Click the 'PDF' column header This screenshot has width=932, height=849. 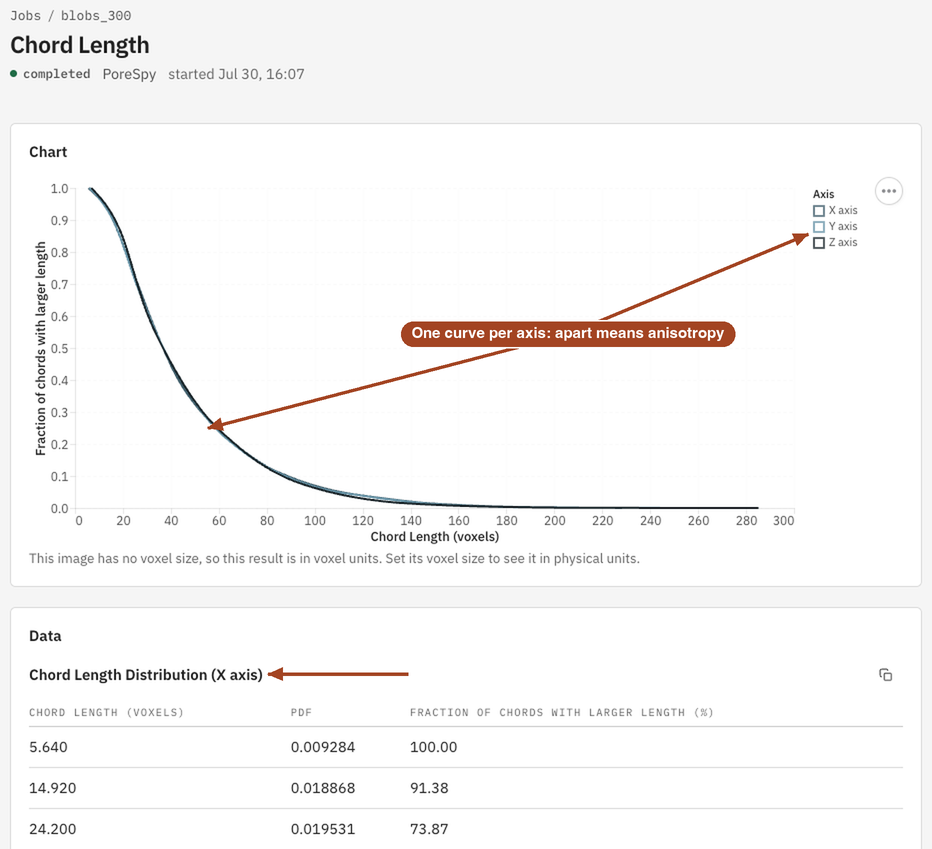click(301, 712)
